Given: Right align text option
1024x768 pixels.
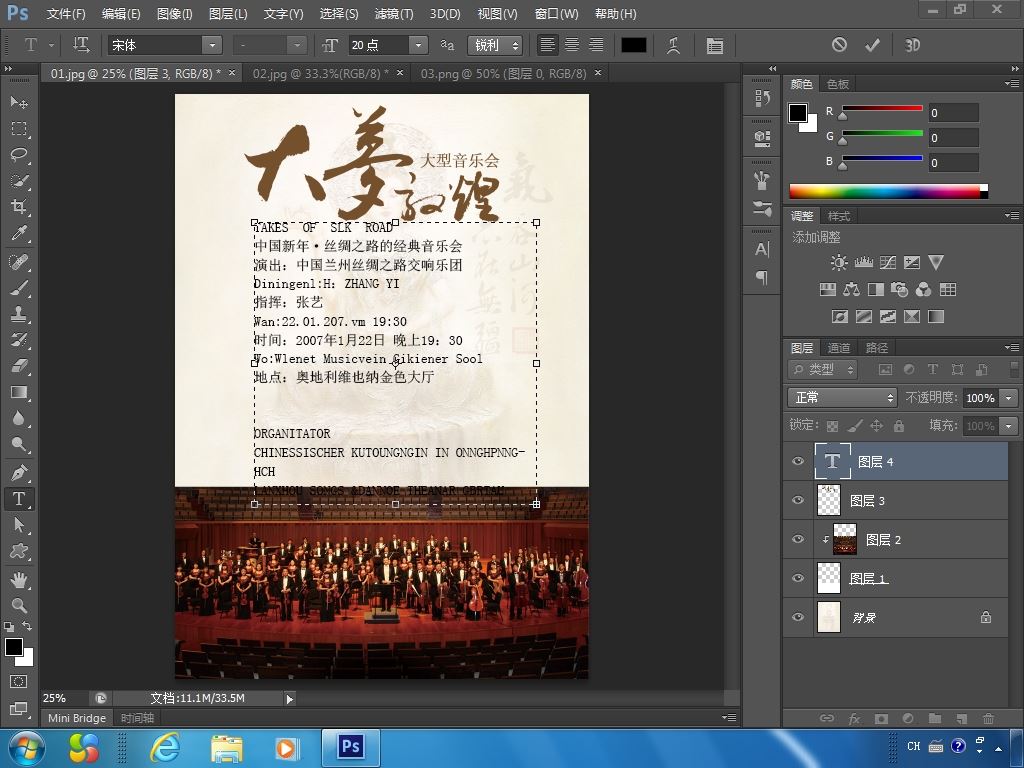Looking at the screenshot, I should (596, 44).
